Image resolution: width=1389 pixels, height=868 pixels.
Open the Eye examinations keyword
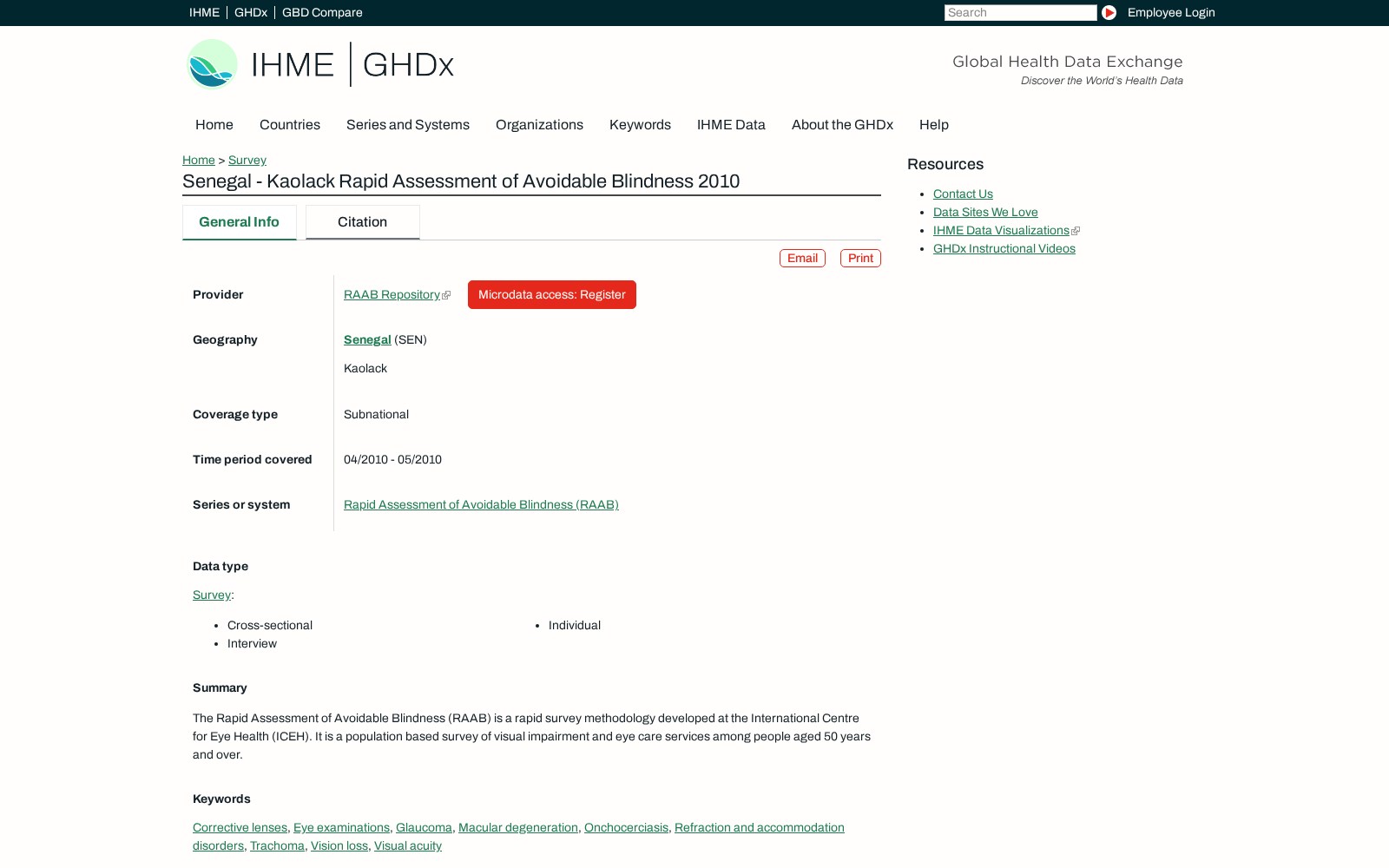tap(341, 828)
